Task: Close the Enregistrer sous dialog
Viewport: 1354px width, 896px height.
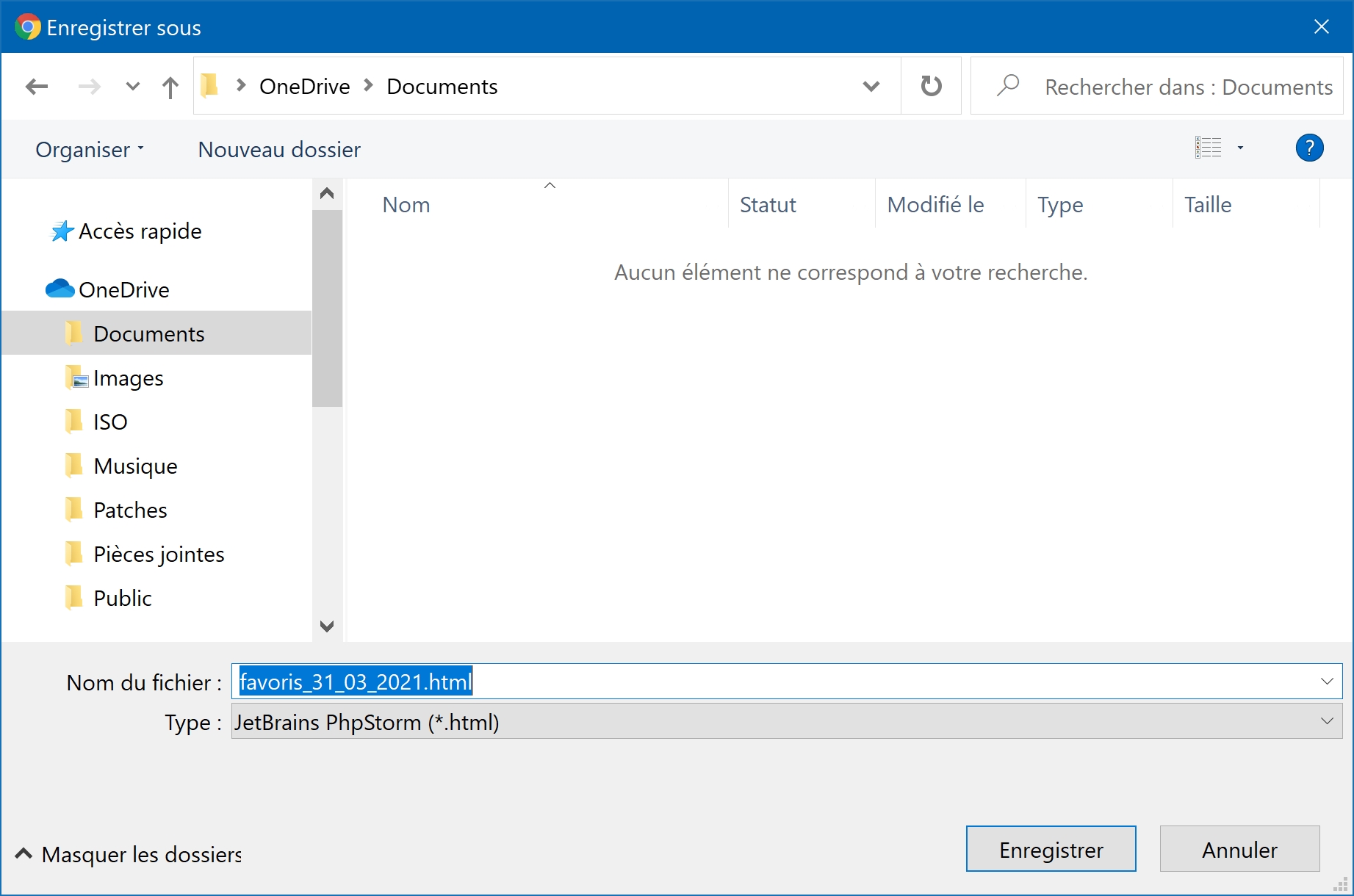Action: [1322, 27]
